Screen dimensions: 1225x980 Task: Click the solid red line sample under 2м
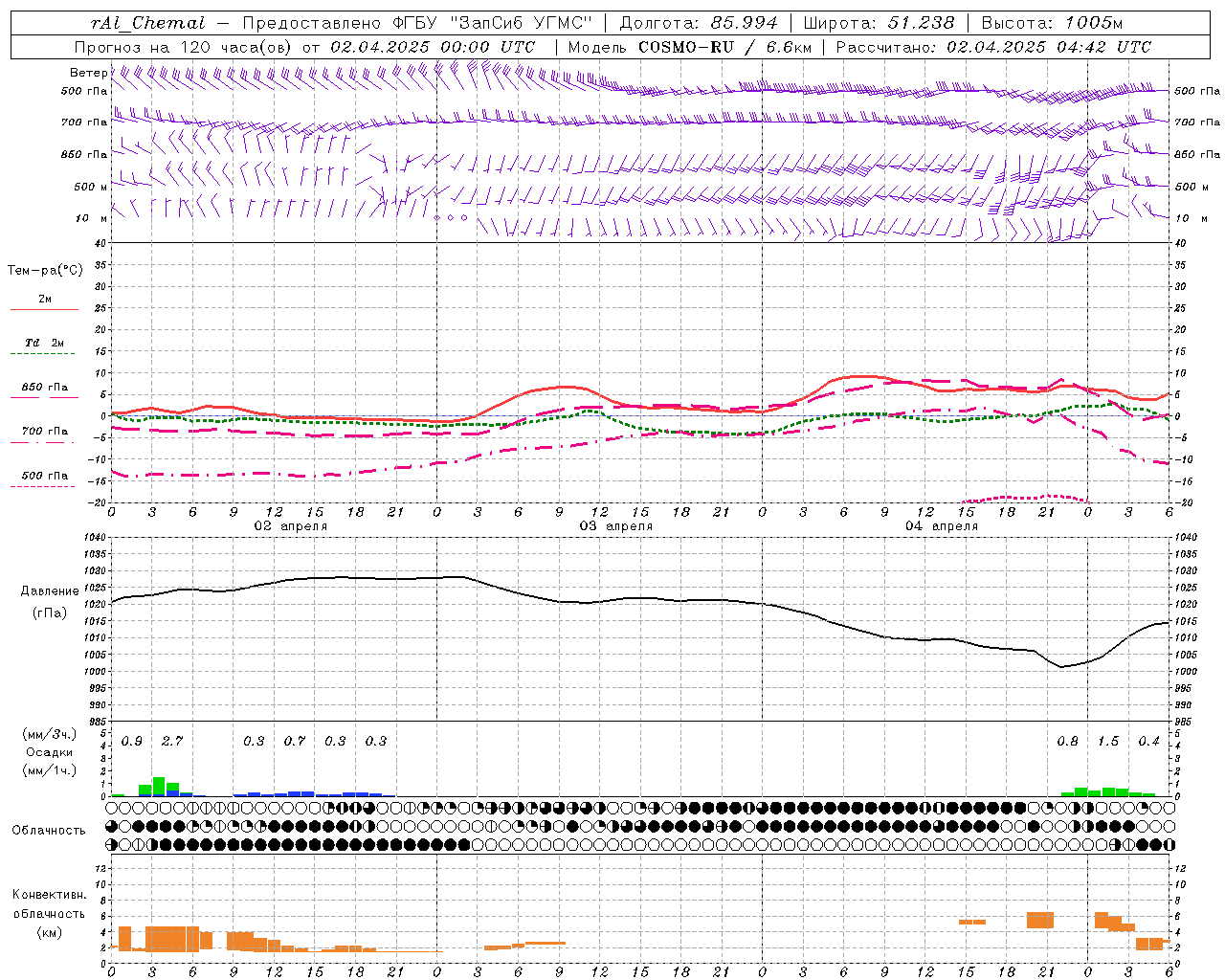tap(44, 310)
